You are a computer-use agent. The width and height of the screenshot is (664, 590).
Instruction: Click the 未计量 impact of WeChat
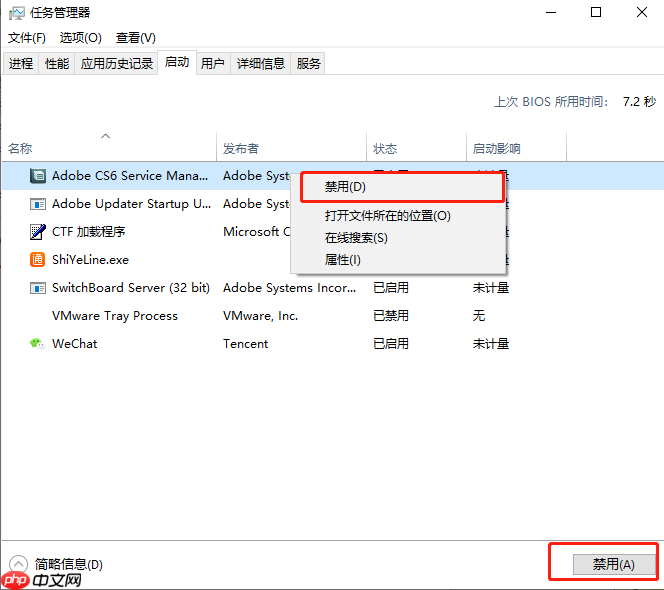pos(491,343)
